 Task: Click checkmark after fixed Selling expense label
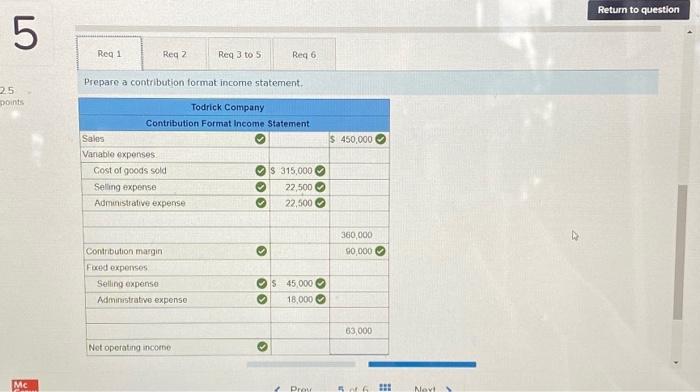262,284
